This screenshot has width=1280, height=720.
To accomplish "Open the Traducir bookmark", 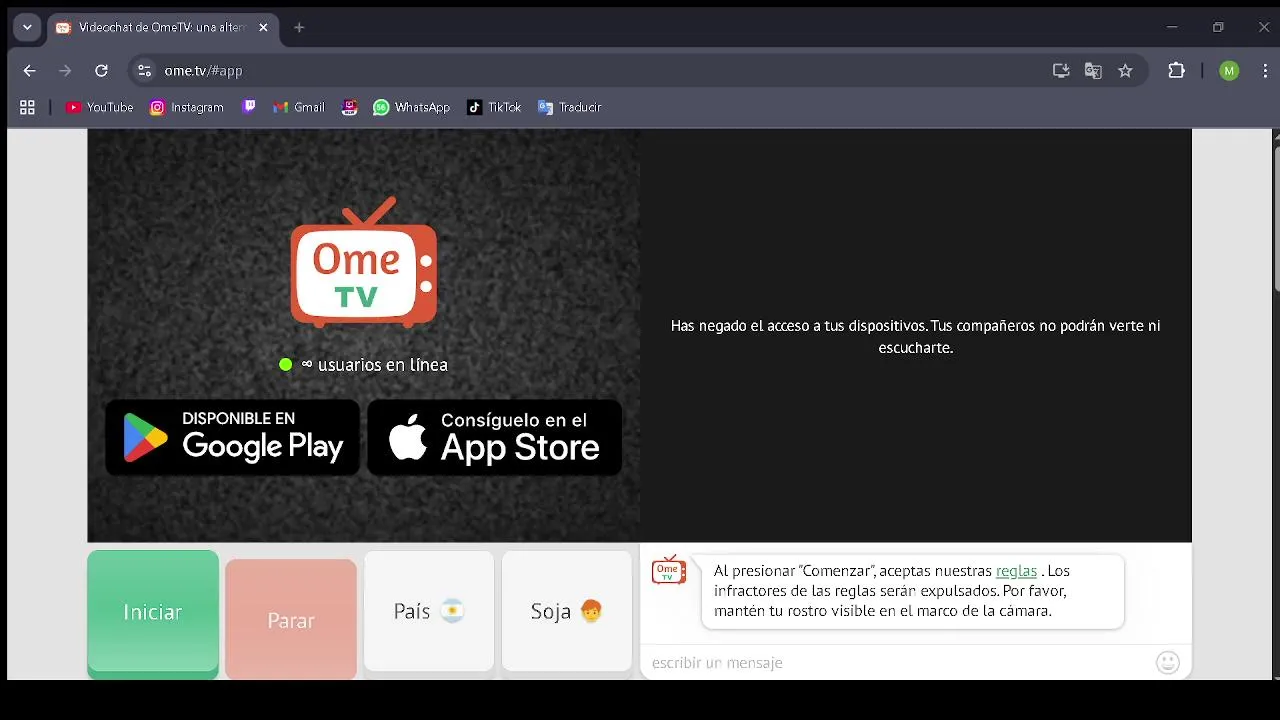I will click(569, 107).
